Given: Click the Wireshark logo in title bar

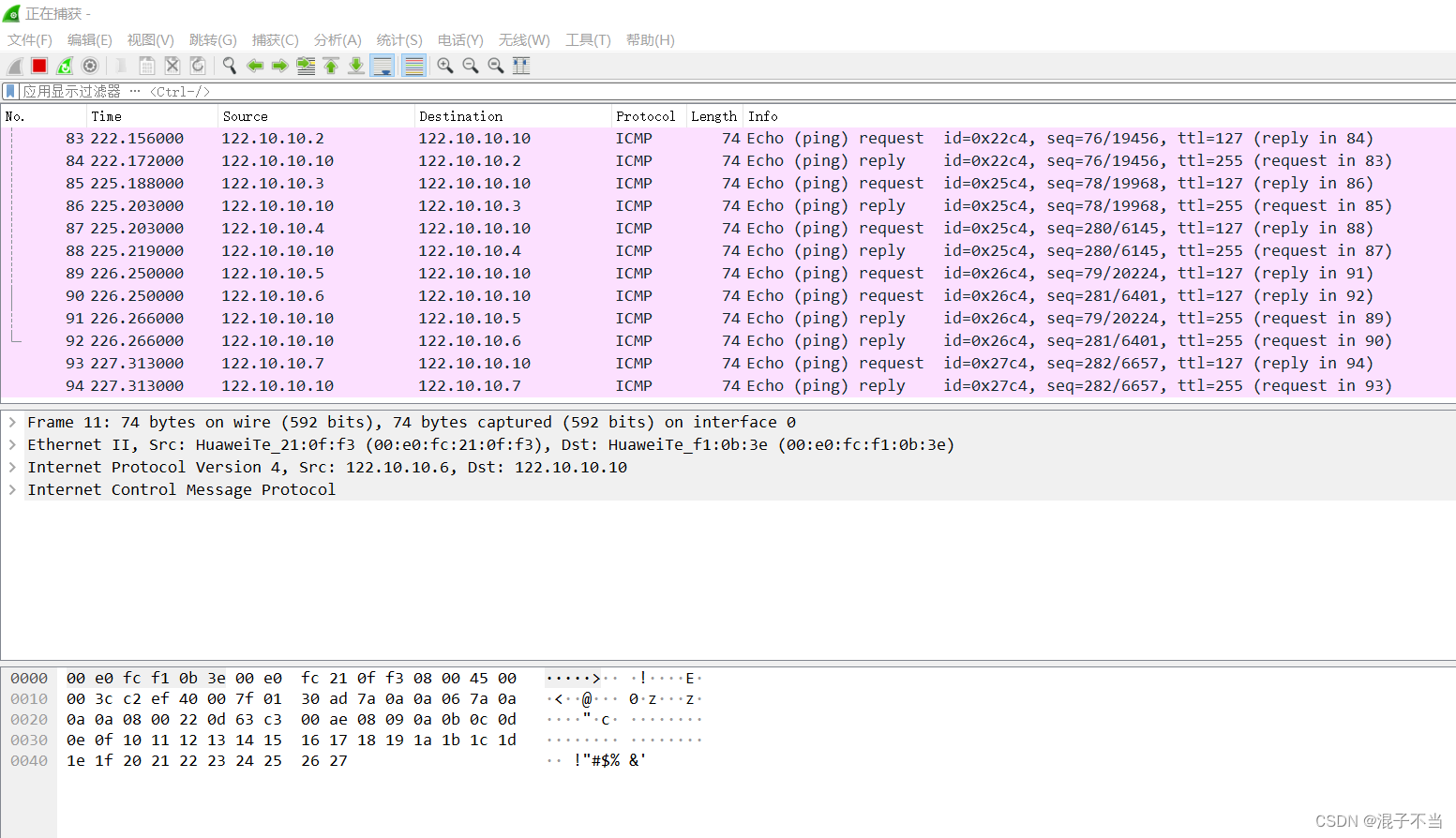Looking at the screenshot, I should pos(11,13).
